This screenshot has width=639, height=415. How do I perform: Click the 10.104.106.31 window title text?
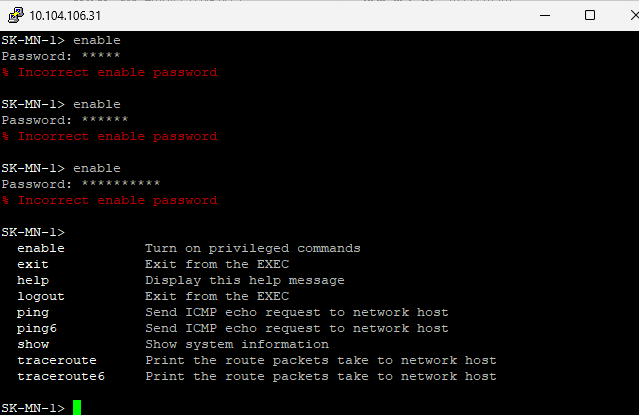65,16
